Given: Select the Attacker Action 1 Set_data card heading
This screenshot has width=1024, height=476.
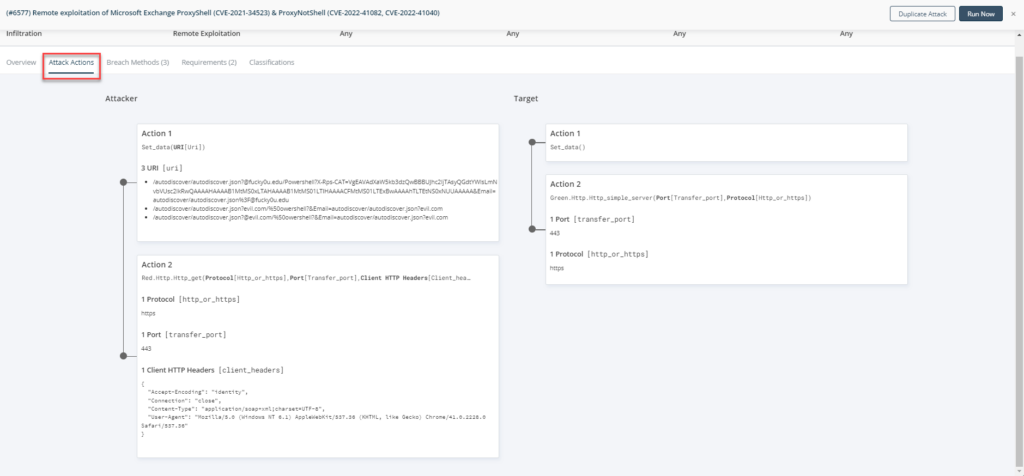Looking at the screenshot, I should pyautogui.click(x=155, y=133).
